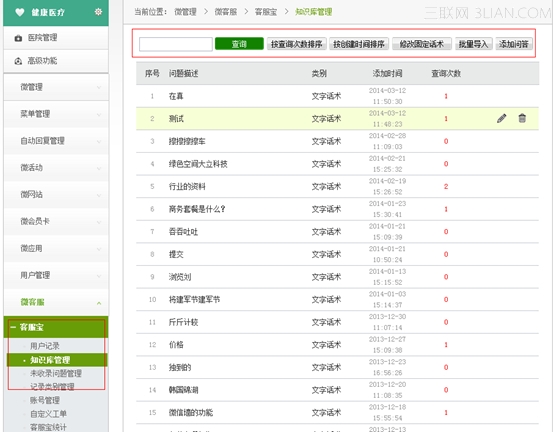
Task: Collapse the 微客服 section chevron
Action: [99, 303]
